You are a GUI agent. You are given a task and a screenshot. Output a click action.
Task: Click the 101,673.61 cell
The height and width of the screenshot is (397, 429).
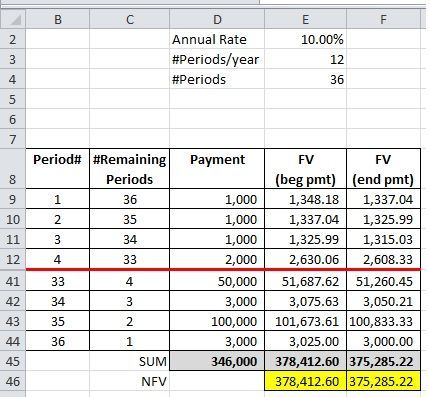coord(305,321)
